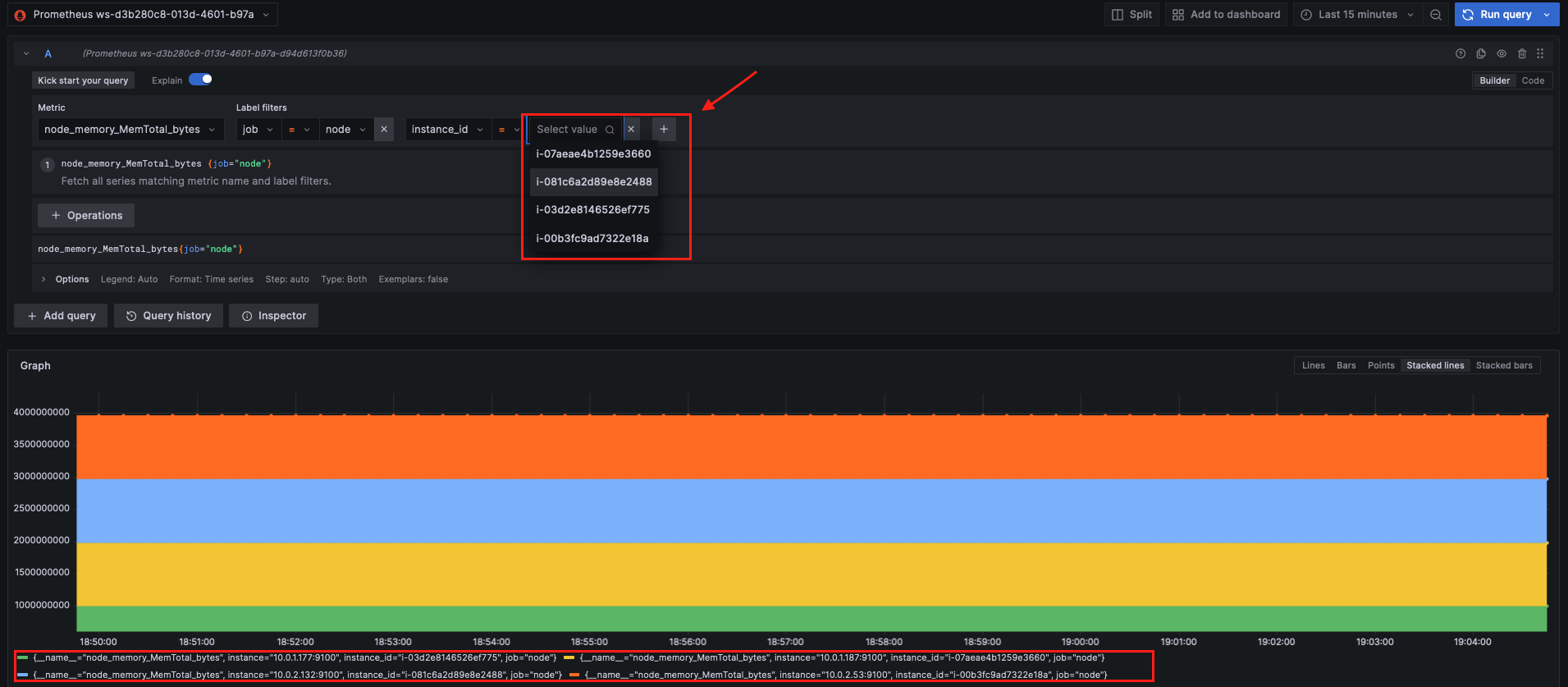Remove the job label filter with its X
The width and height of the screenshot is (1568, 687).
[384, 130]
